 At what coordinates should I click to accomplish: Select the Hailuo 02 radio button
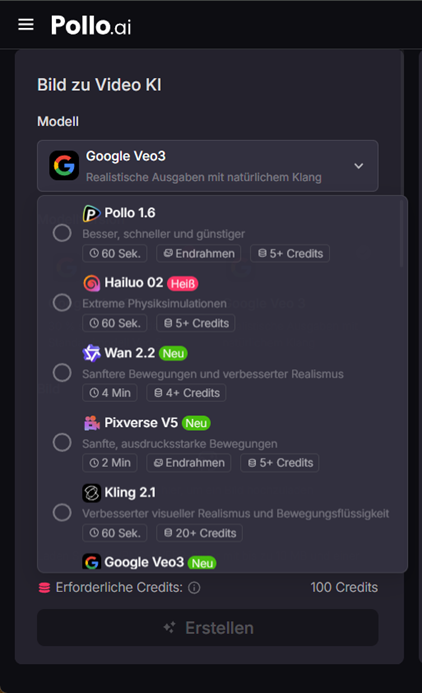[62, 303]
